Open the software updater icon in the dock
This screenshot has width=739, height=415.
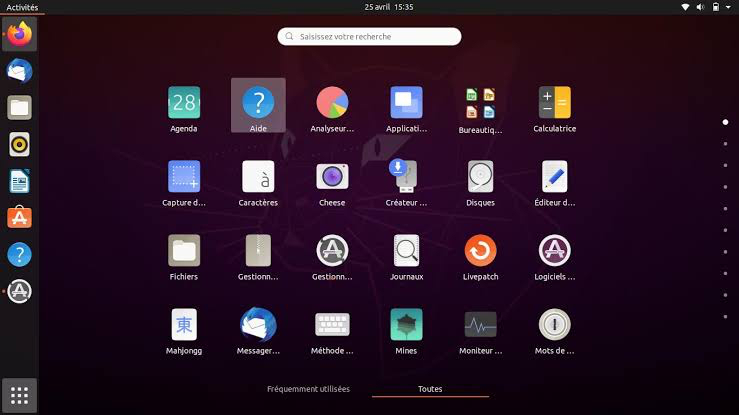pyautogui.click(x=19, y=291)
